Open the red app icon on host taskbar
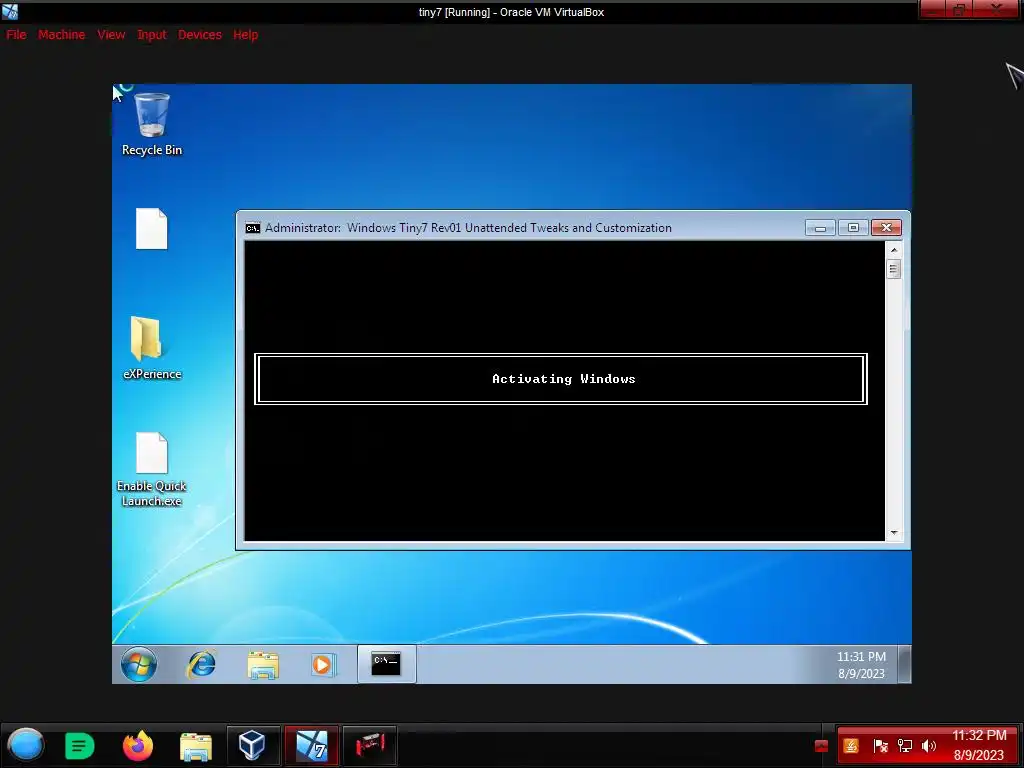Image resolution: width=1024 pixels, height=768 pixels. [x=370, y=745]
